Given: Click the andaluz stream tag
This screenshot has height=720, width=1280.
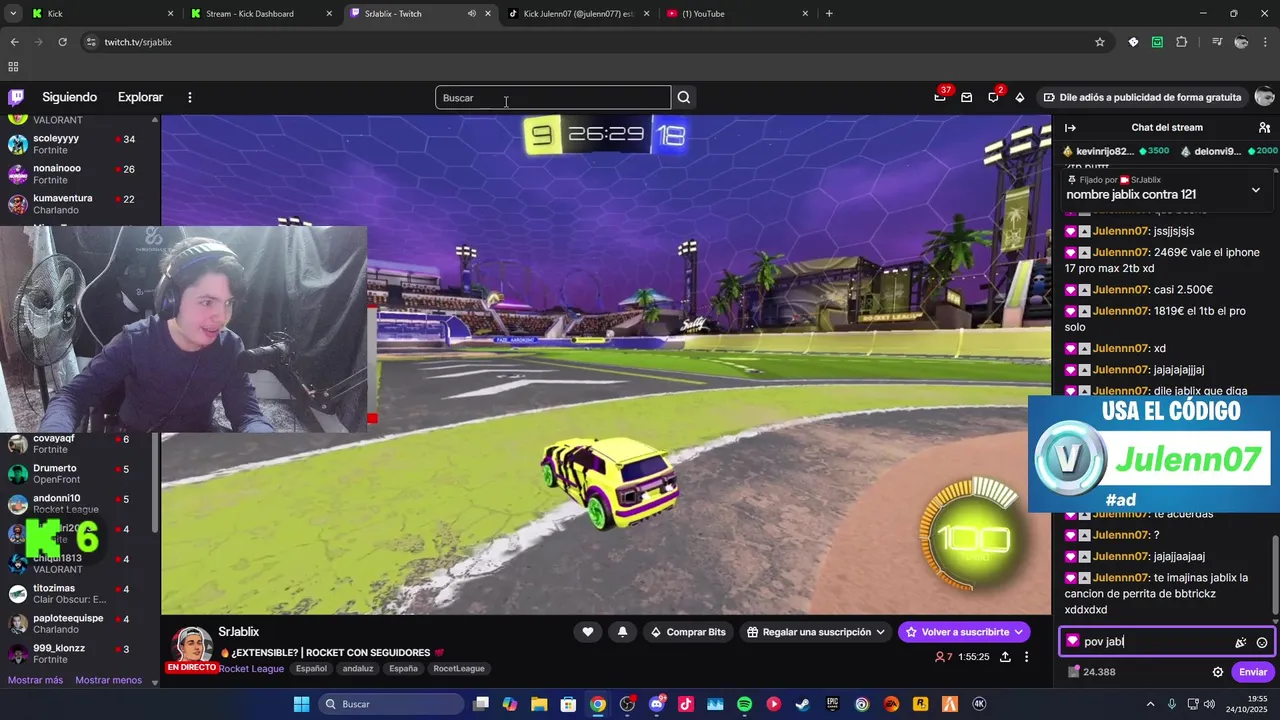Looking at the screenshot, I should pyautogui.click(x=358, y=669).
